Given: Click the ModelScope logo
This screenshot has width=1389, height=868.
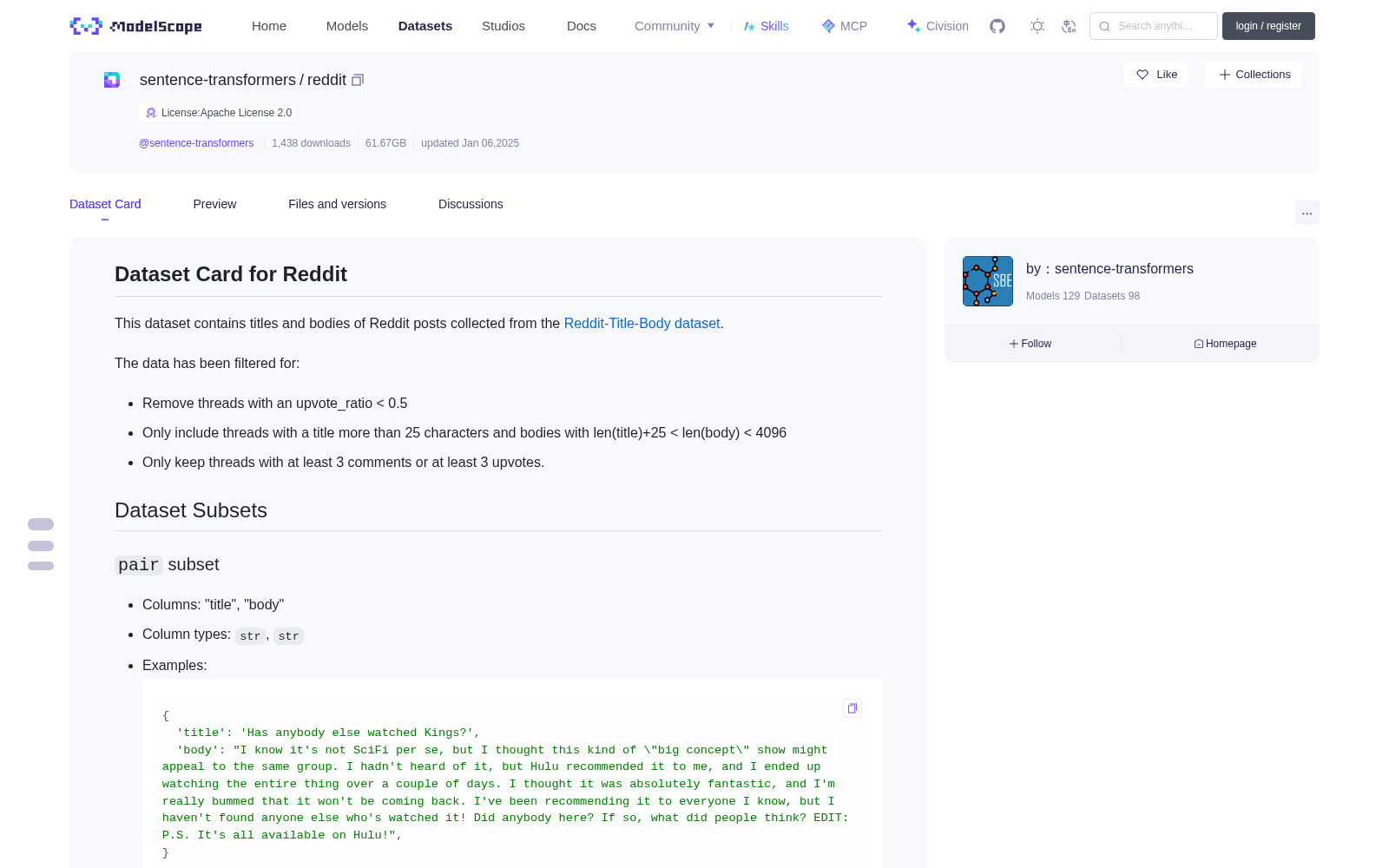Looking at the screenshot, I should coord(135,26).
